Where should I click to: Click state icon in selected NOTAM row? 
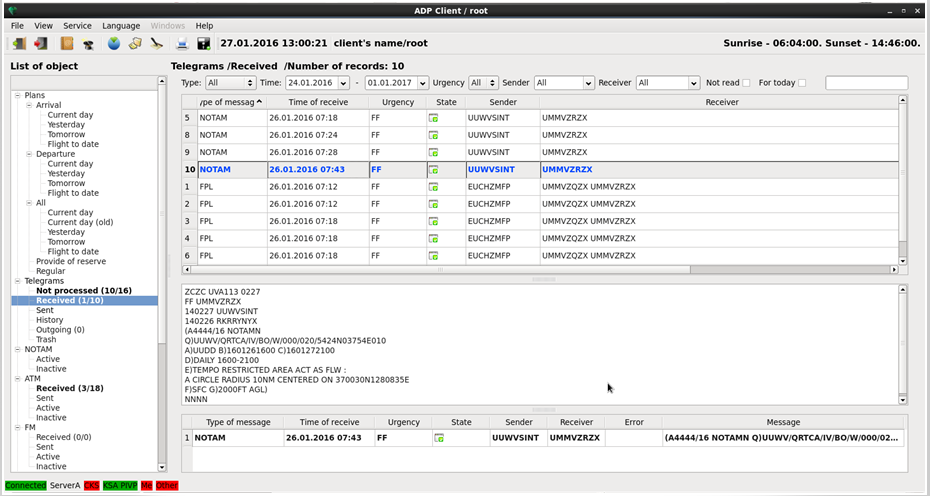coord(434,170)
